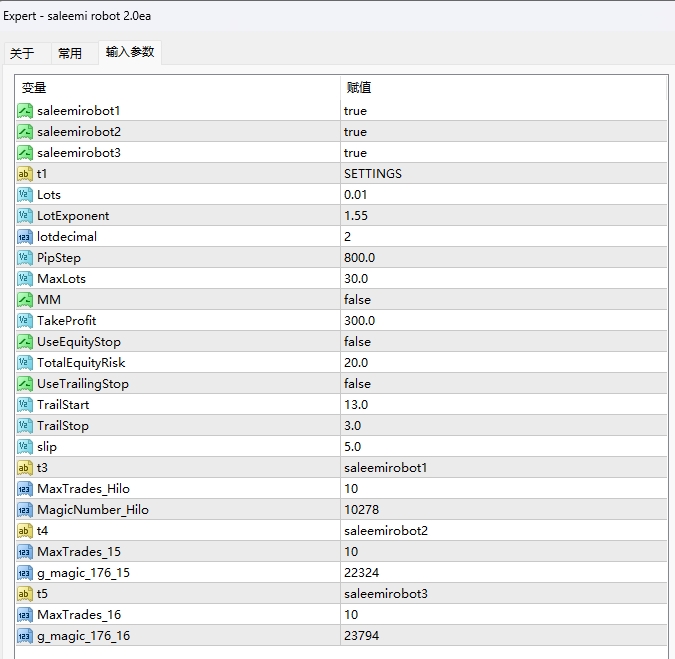Image resolution: width=675 pixels, height=659 pixels.
Task: Click the string icon next to t5
Action: [x=25, y=594]
